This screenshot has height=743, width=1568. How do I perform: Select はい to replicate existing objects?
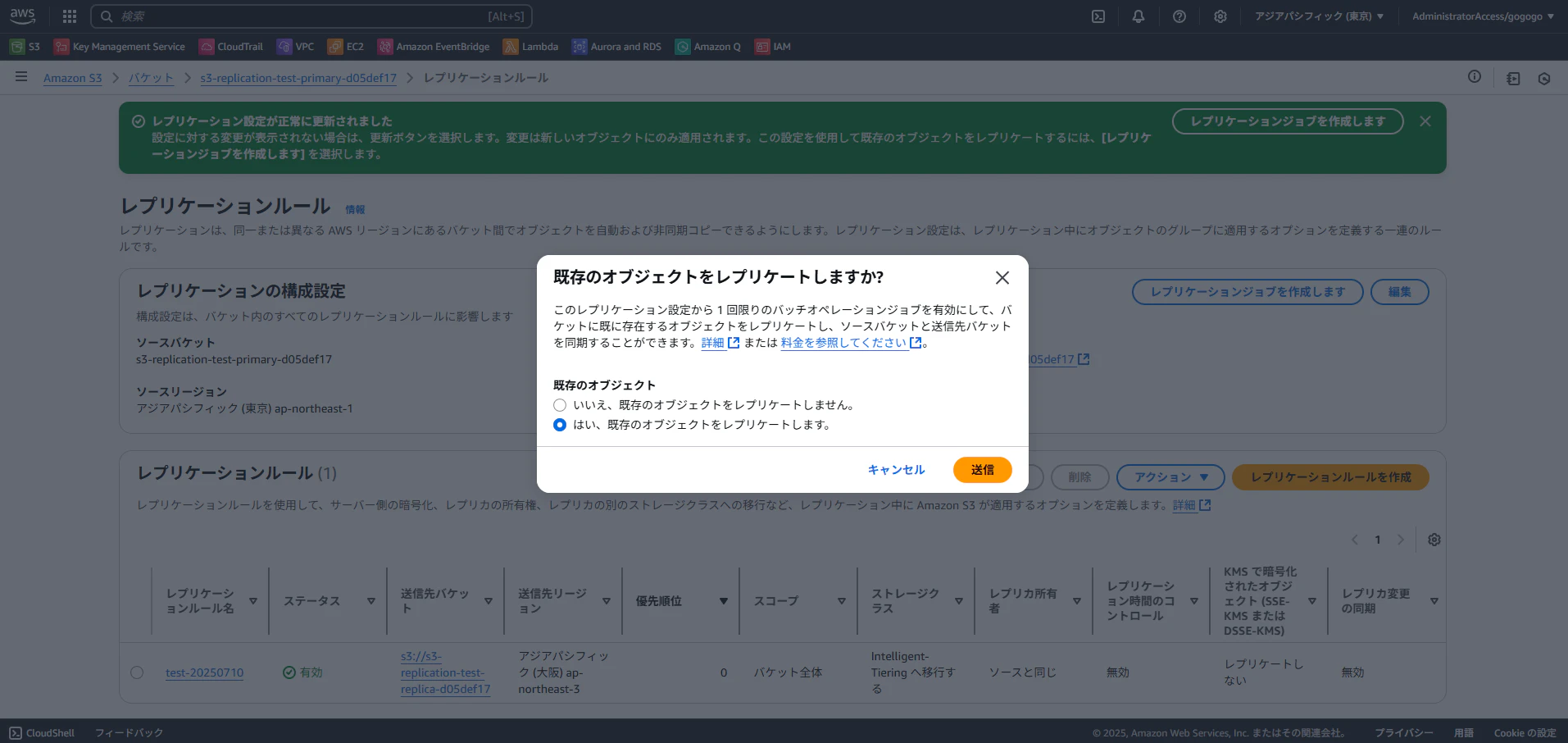pos(560,425)
